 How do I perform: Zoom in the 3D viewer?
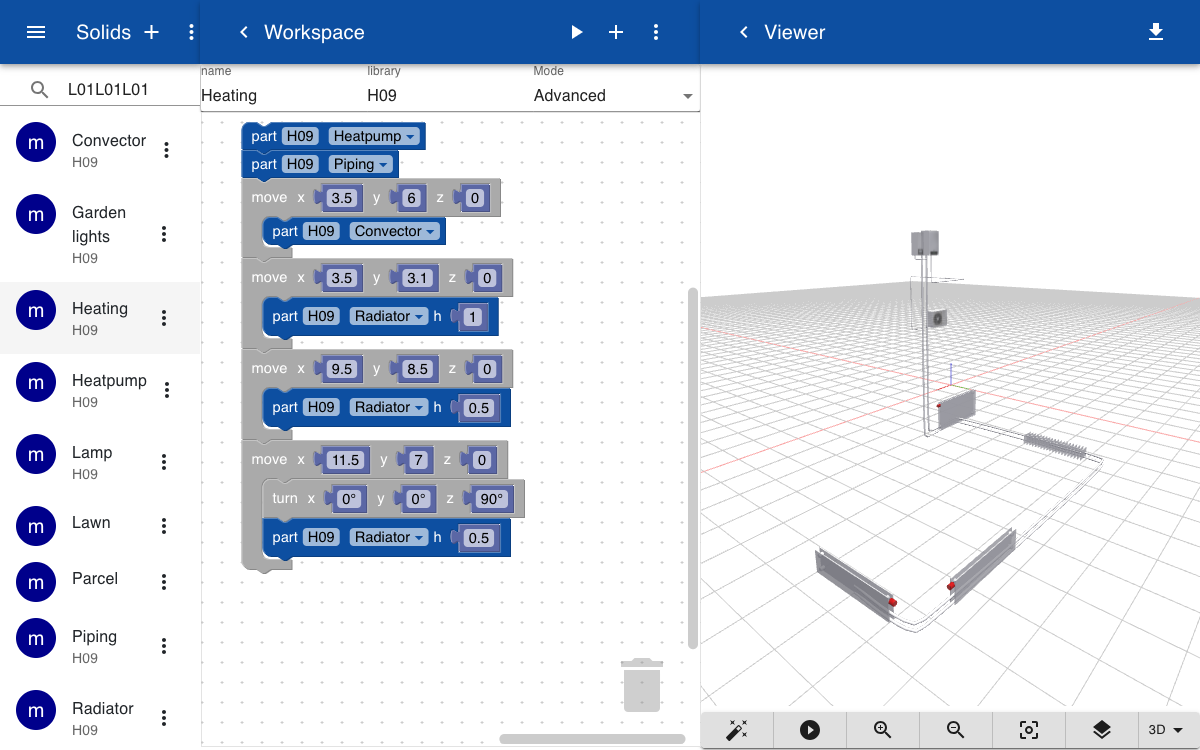(x=883, y=730)
